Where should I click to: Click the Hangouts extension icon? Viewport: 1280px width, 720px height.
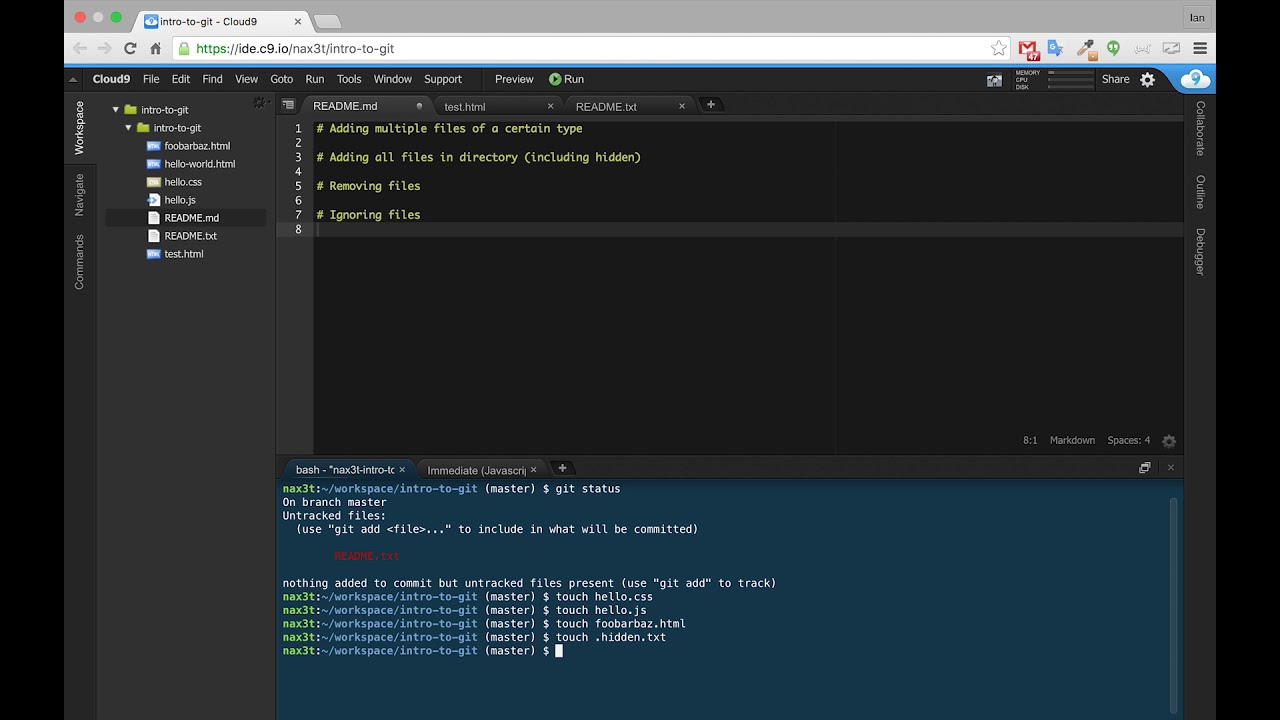(1113, 48)
